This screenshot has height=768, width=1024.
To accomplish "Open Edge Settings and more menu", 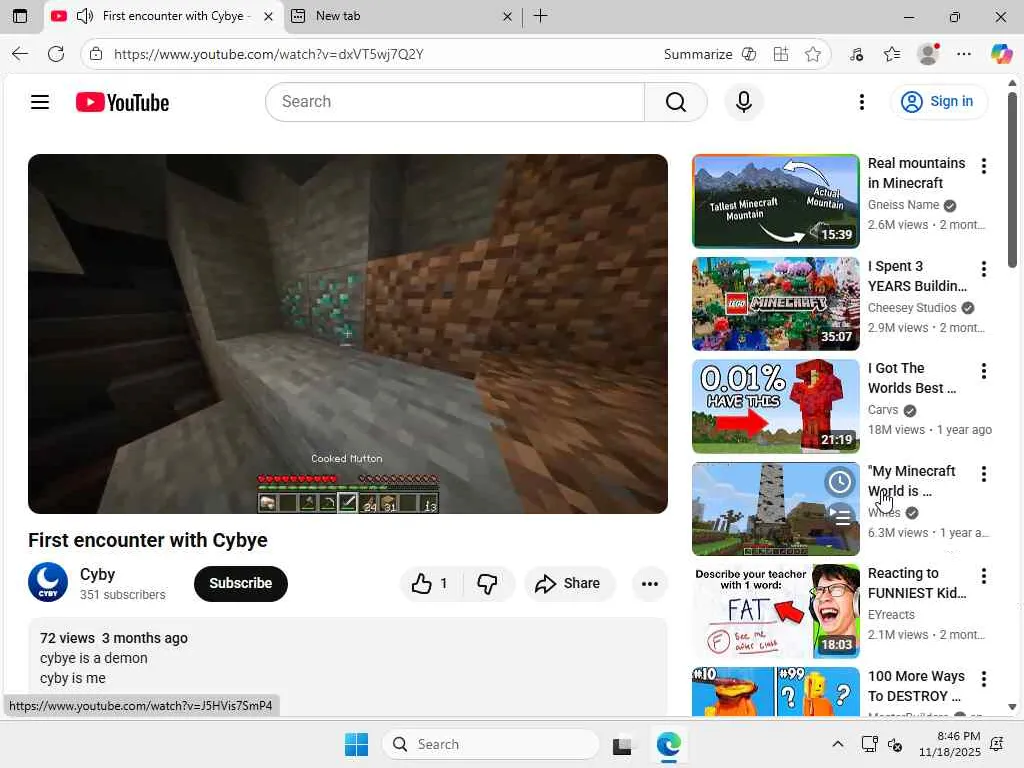I will [x=964, y=54].
